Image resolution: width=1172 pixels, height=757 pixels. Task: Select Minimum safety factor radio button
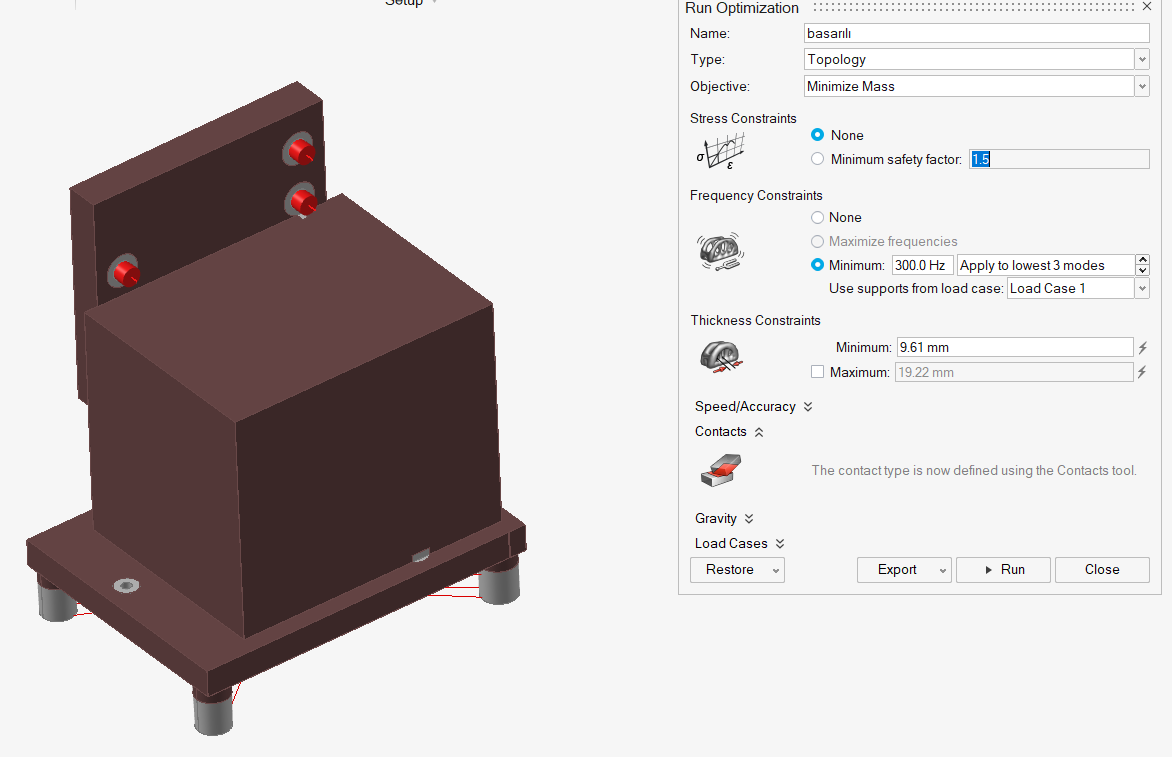tap(818, 159)
